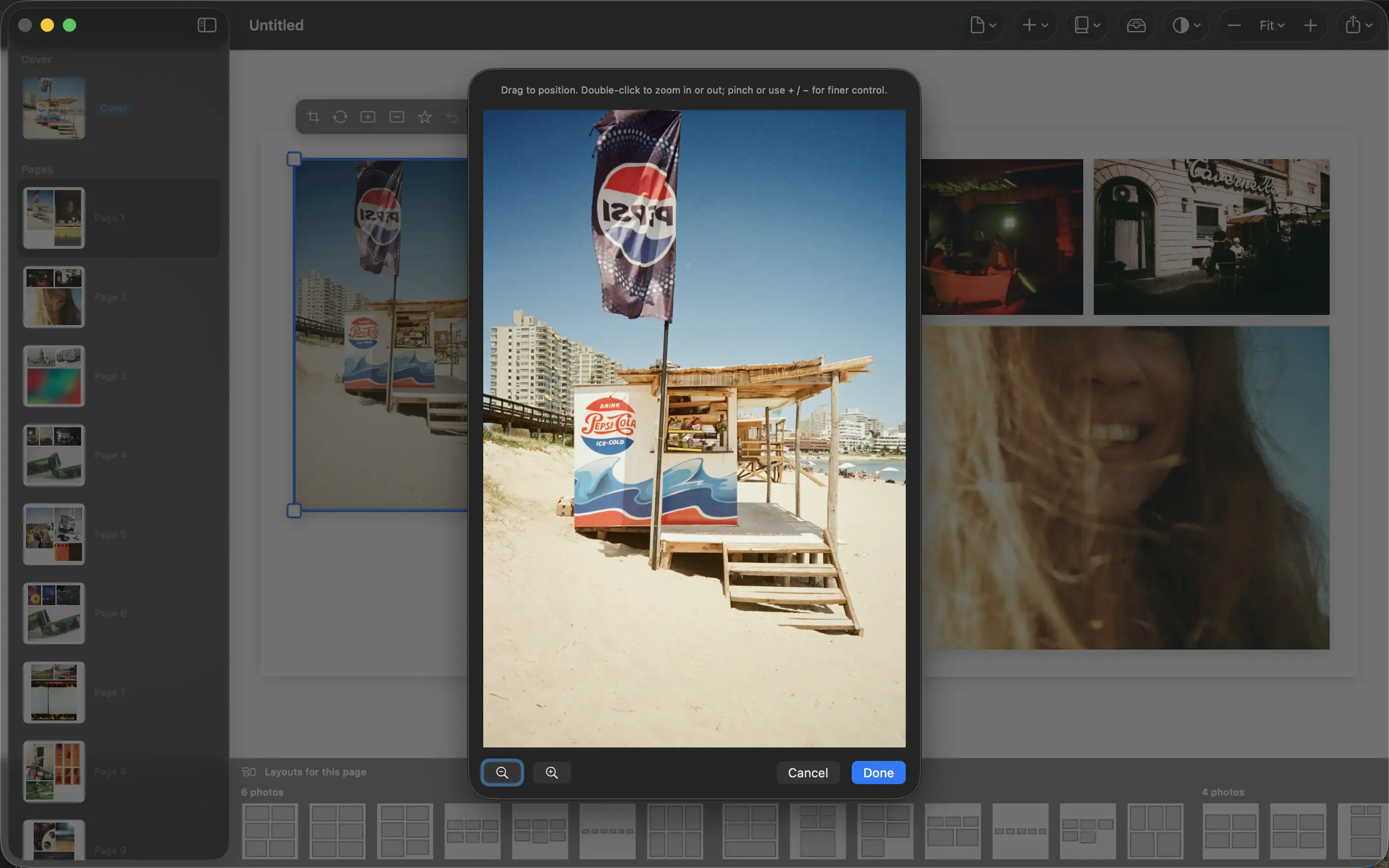Click the Pepsi beach photo in the dialog
The height and width of the screenshot is (868, 1389).
(694, 428)
